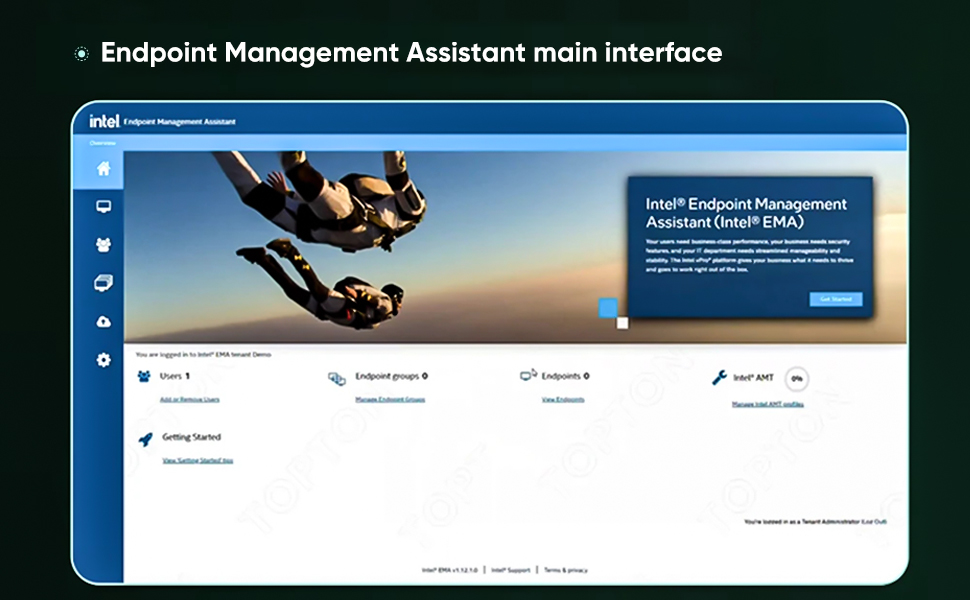Open the Intel Support footer link
970x600 pixels.
[x=511, y=570]
